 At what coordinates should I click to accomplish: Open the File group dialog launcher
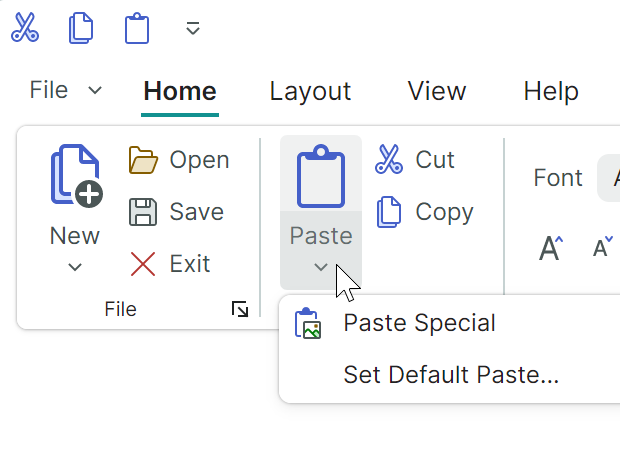pos(240,310)
